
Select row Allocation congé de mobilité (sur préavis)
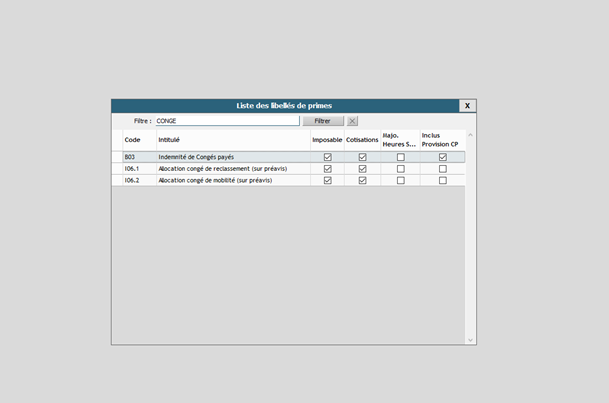pos(289,181)
